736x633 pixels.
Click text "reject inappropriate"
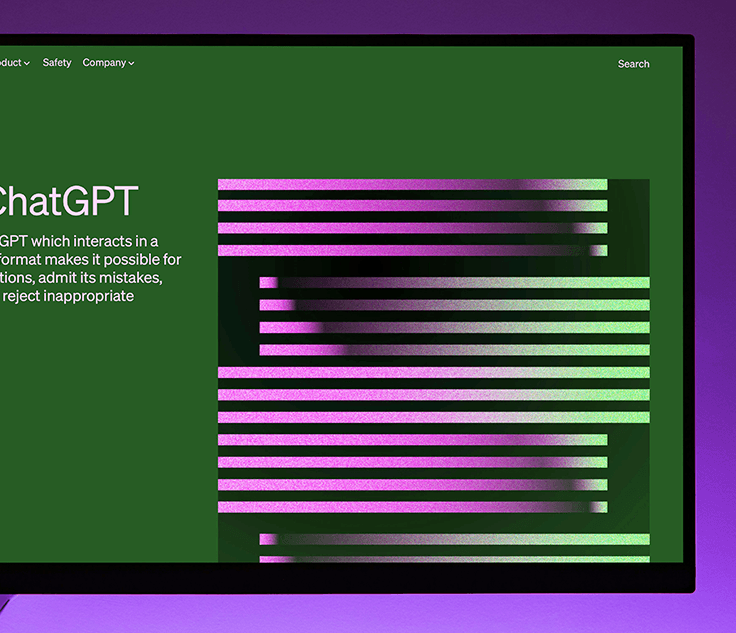tap(68, 296)
